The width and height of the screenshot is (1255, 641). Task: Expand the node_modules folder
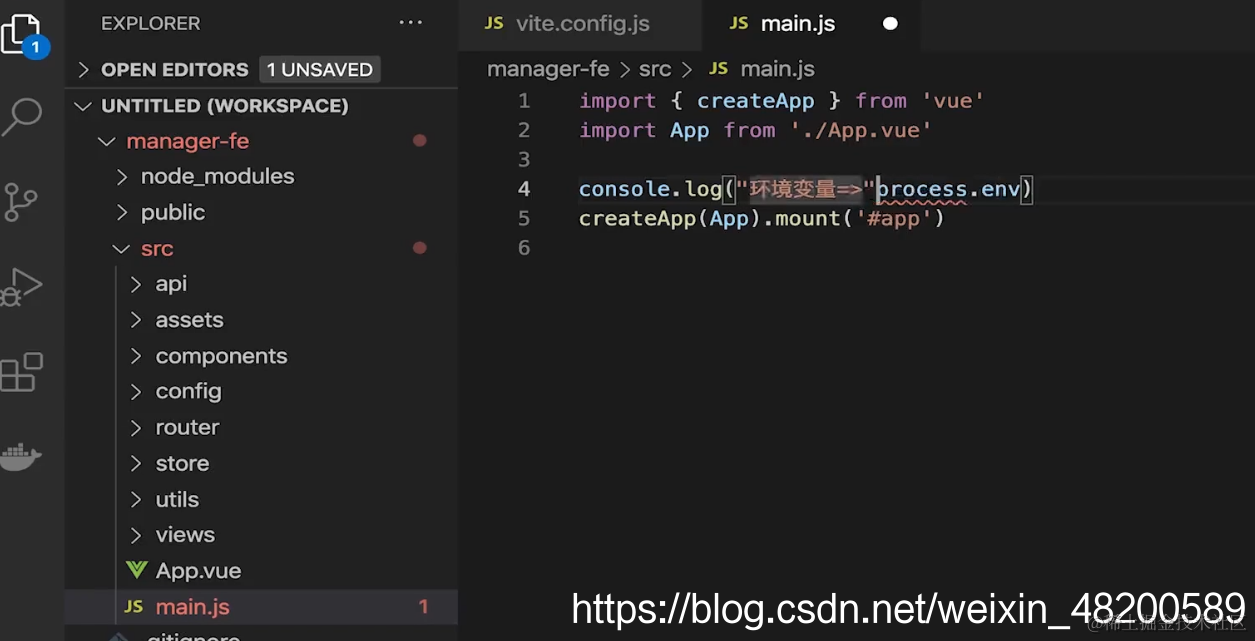click(x=262, y=177)
